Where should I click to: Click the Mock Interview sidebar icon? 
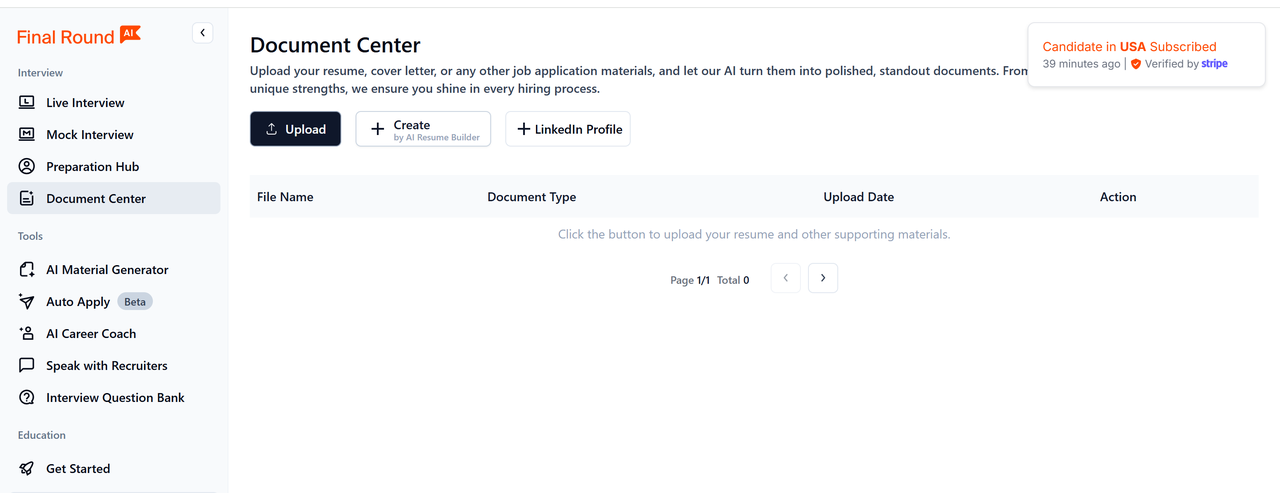click(27, 135)
